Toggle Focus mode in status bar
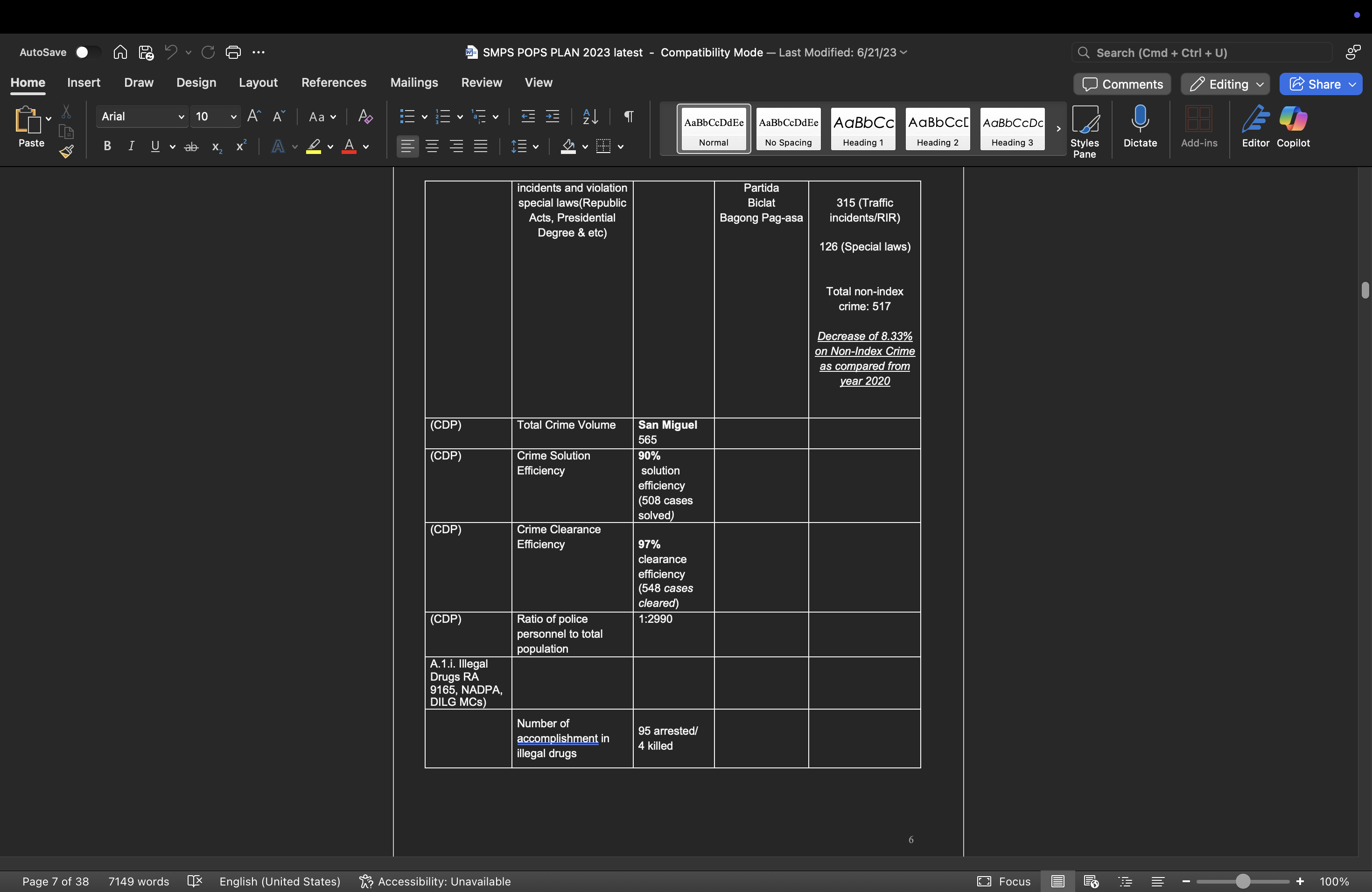Viewport: 1372px width, 892px height. [x=1004, y=881]
